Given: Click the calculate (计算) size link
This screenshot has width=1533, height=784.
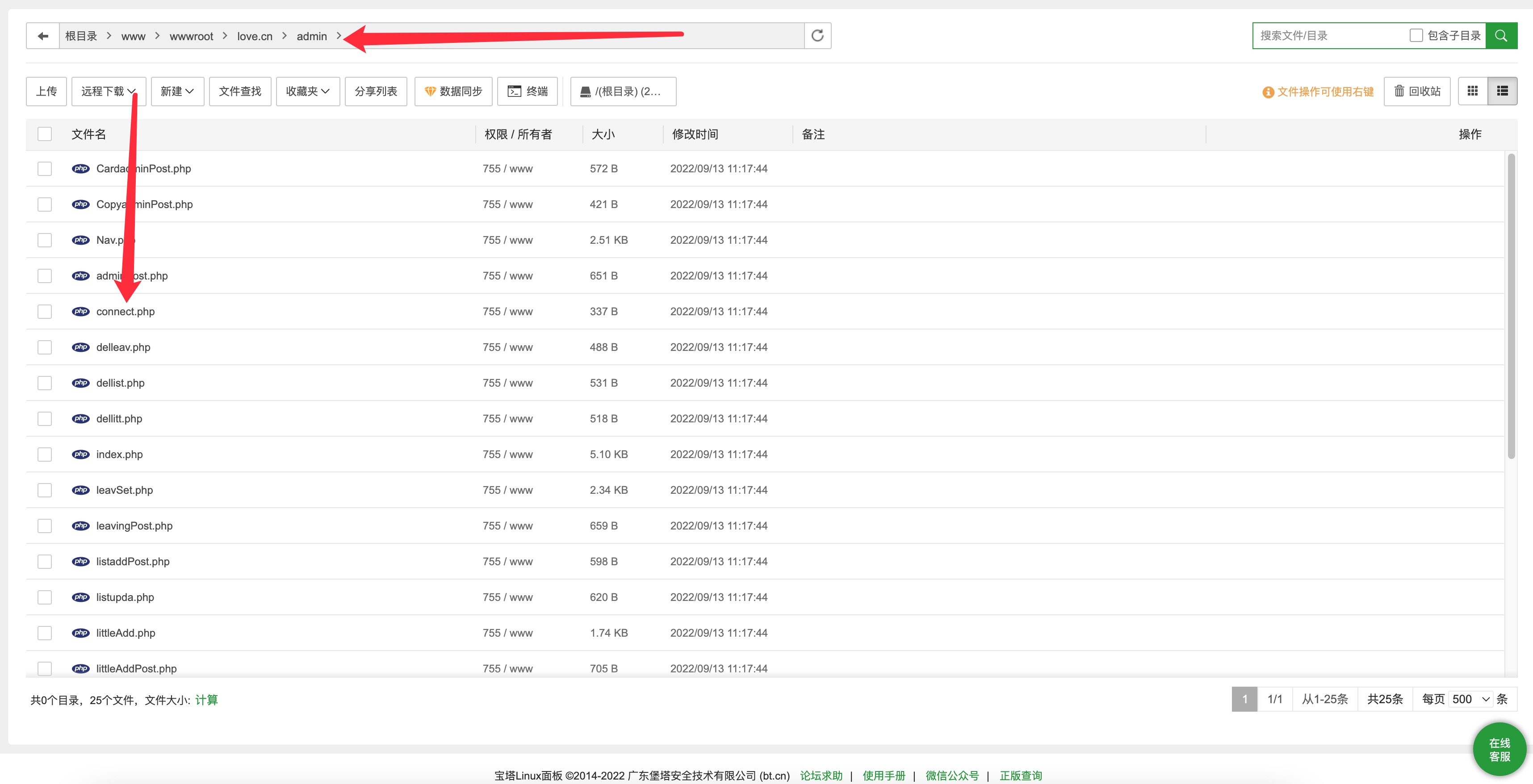Looking at the screenshot, I should tap(206, 700).
